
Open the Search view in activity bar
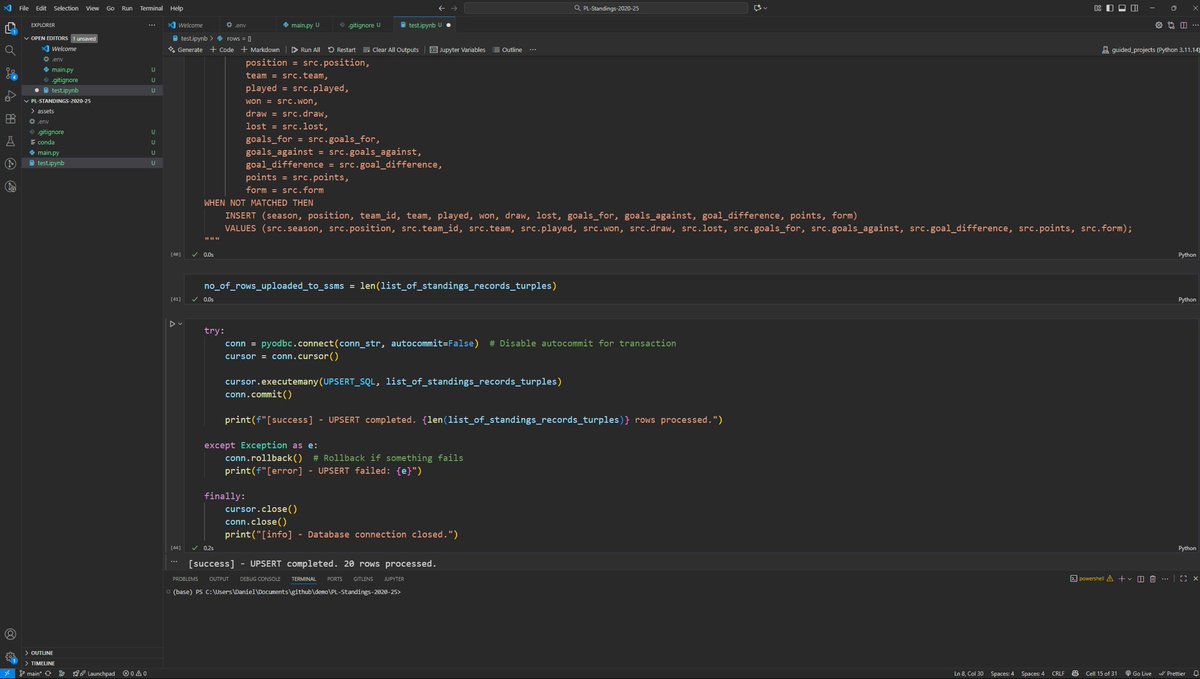coord(10,50)
